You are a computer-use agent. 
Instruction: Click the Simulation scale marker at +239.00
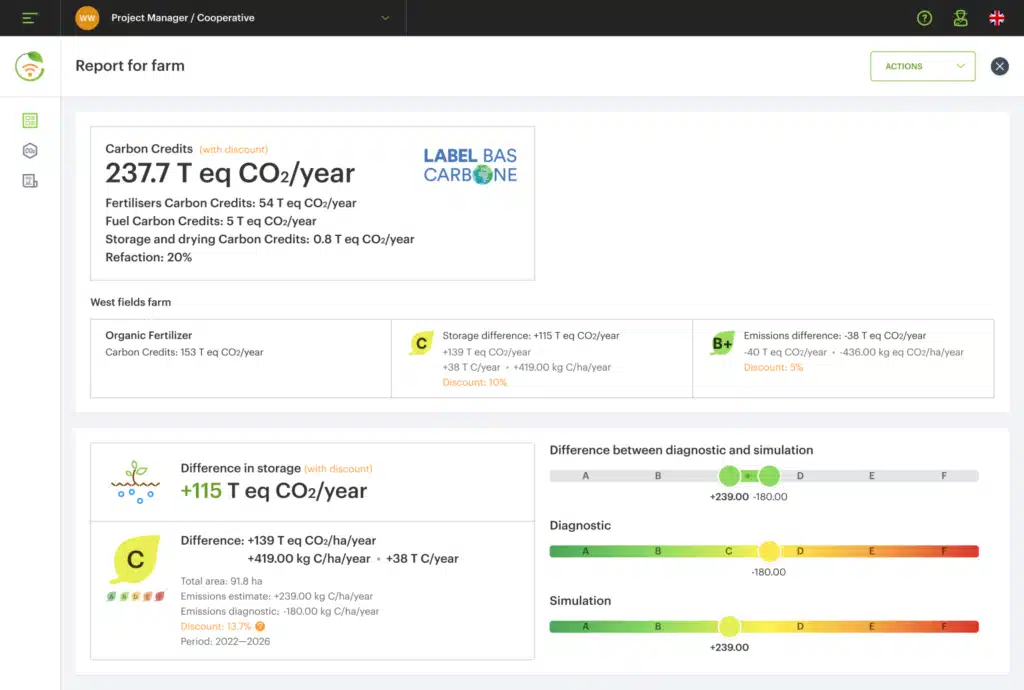729,627
